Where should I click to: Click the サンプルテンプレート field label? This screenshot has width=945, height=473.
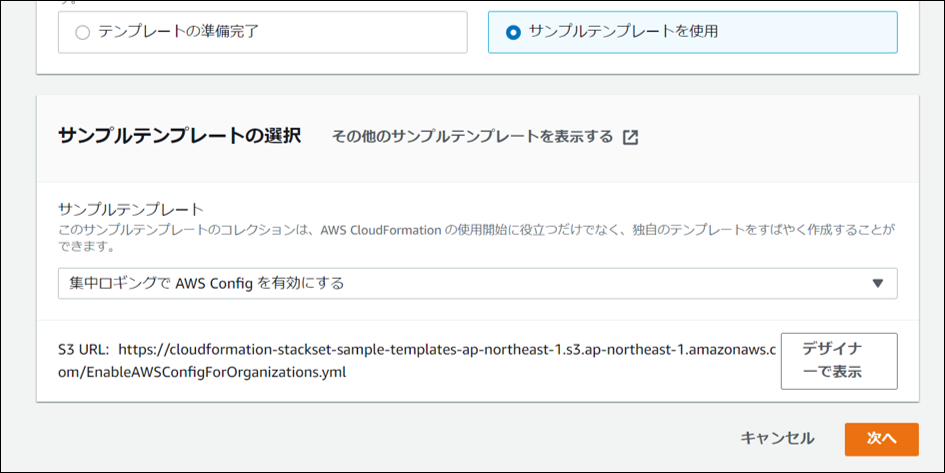[x=131, y=209]
